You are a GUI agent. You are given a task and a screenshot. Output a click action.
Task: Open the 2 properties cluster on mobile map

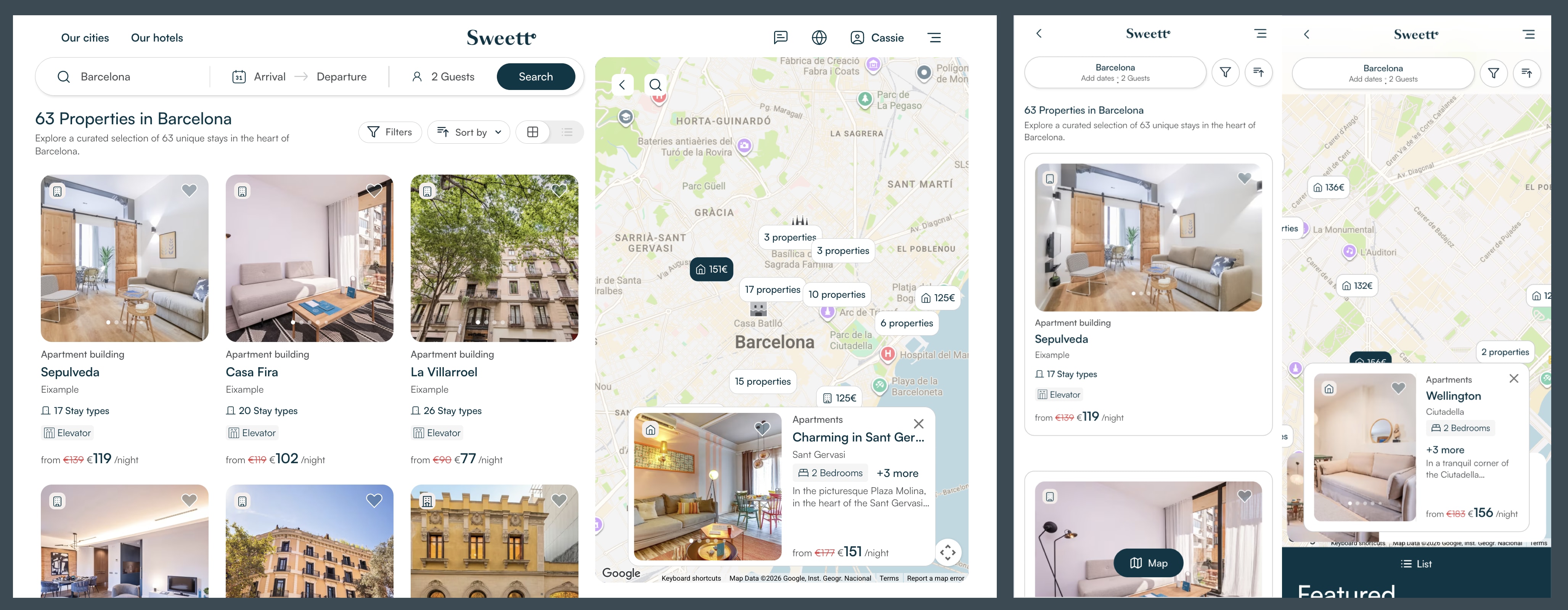point(1505,352)
